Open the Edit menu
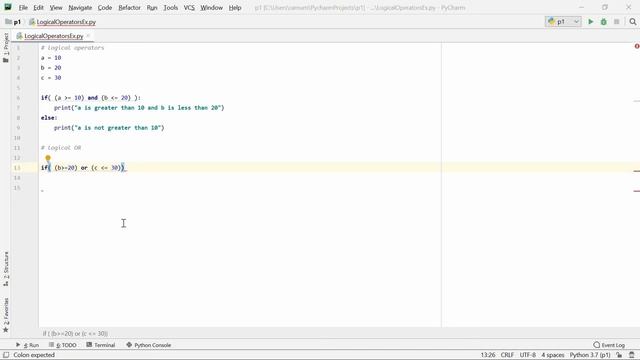 tap(38, 7)
